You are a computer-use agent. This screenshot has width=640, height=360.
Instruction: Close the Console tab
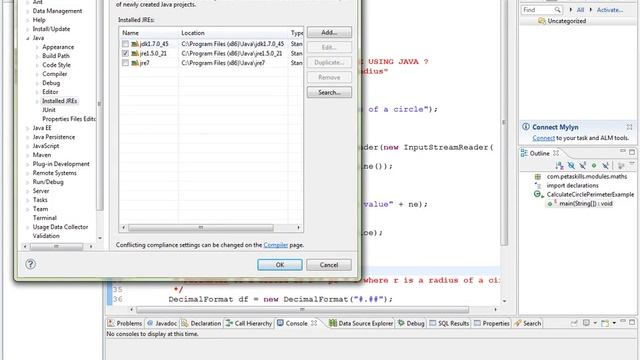point(313,323)
